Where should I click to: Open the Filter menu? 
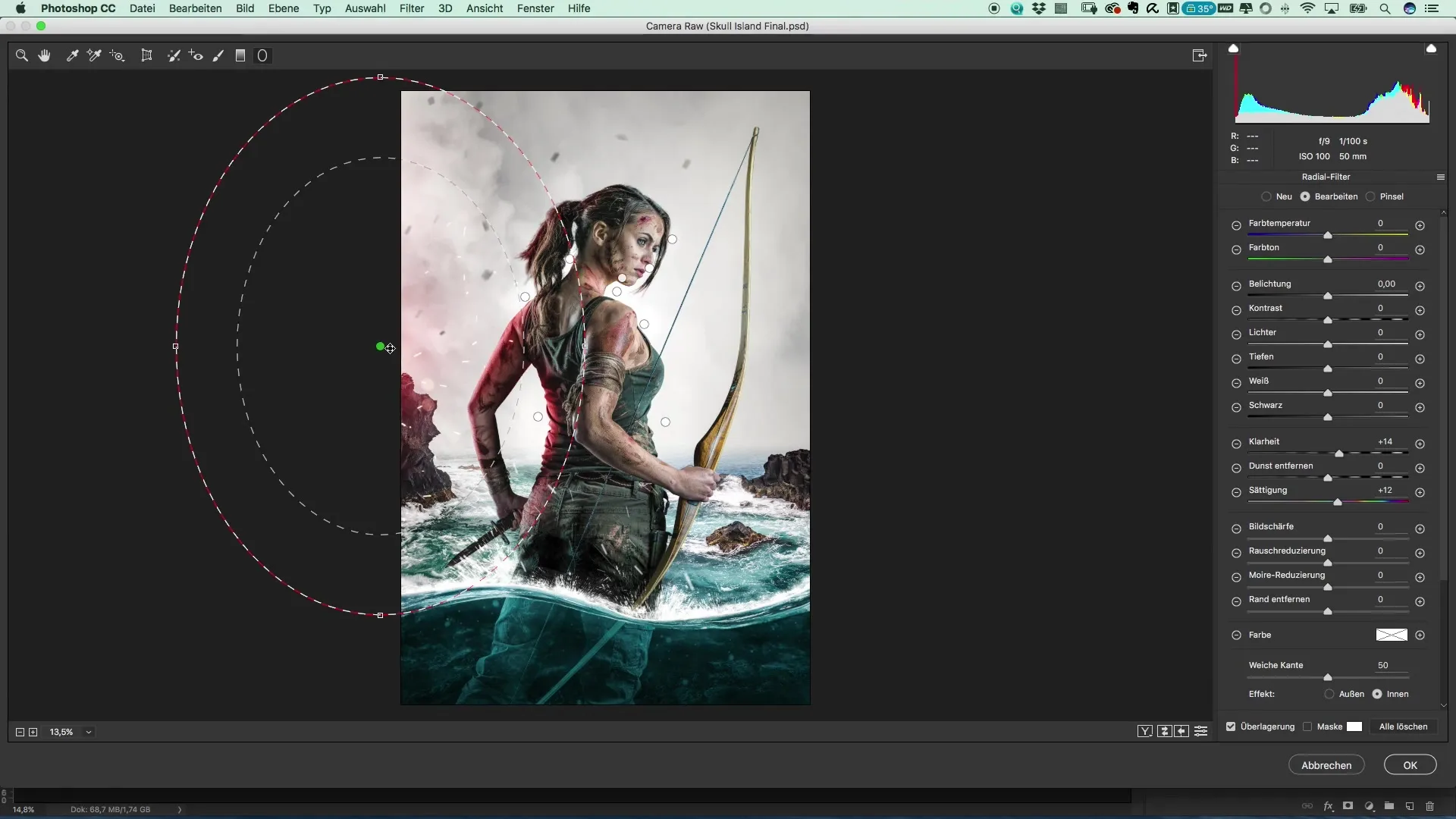coord(412,8)
